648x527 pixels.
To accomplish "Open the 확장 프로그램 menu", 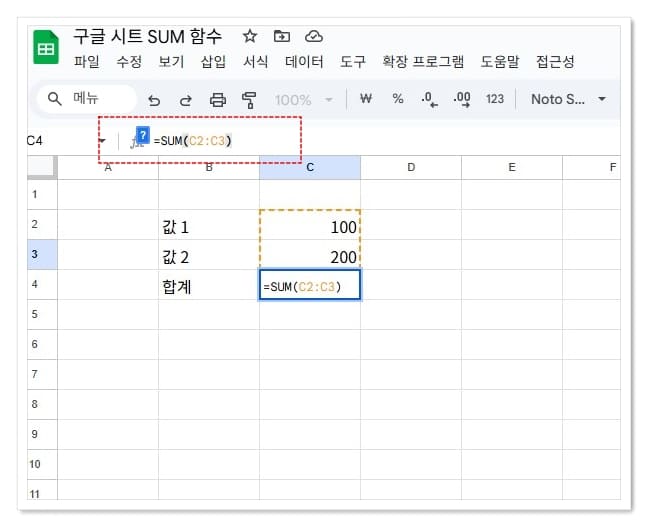I will click(x=423, y=62).
